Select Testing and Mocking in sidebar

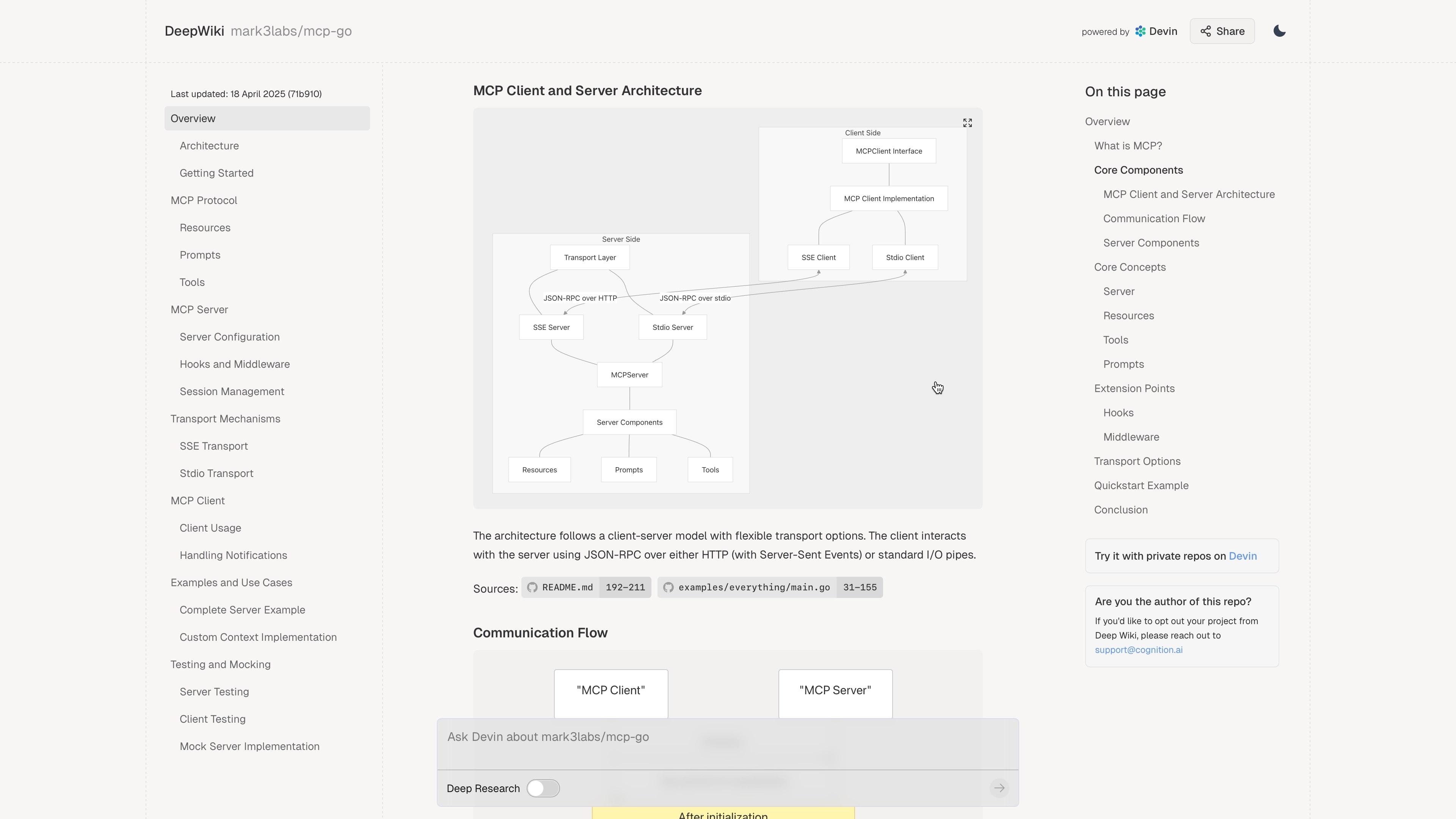point(220,665)
